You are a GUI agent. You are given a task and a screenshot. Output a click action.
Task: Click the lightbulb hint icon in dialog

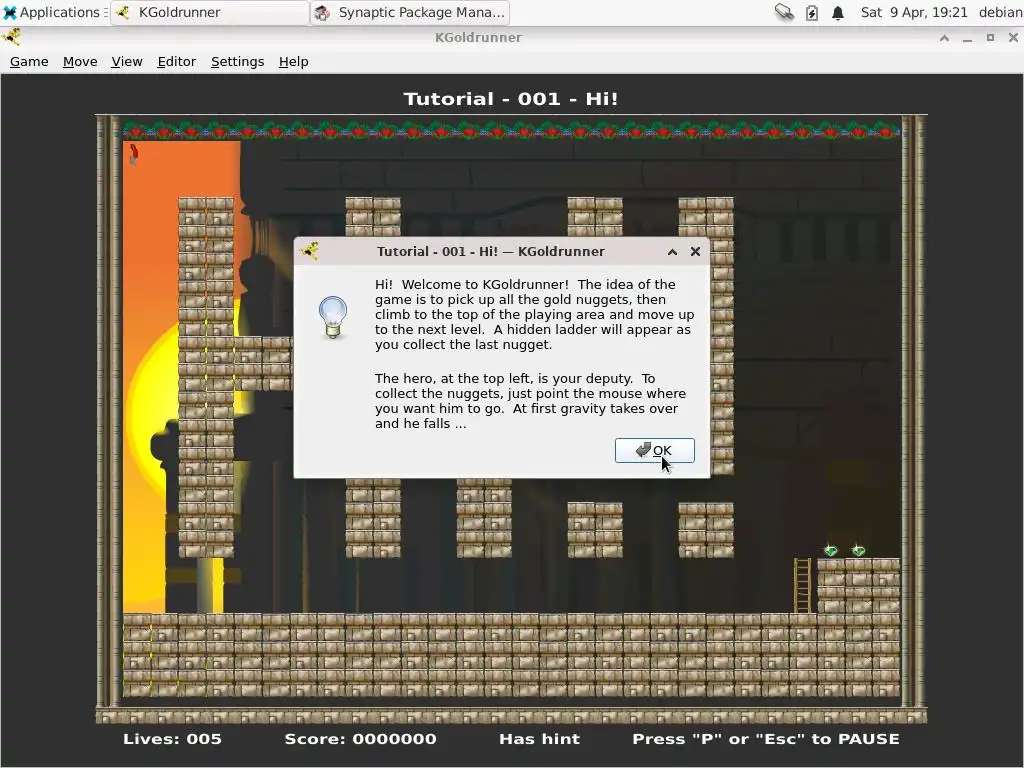point(333,317)
